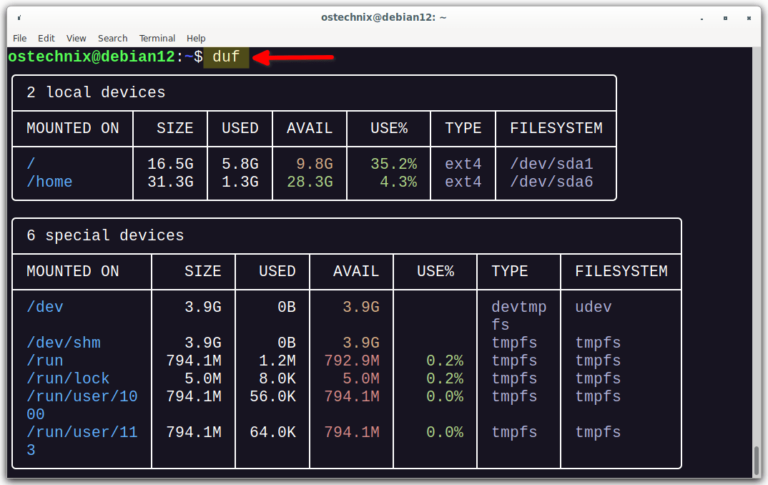This screenshot has height=485, width=768.
Task: Open the File menu
Action: pos(19,38)
